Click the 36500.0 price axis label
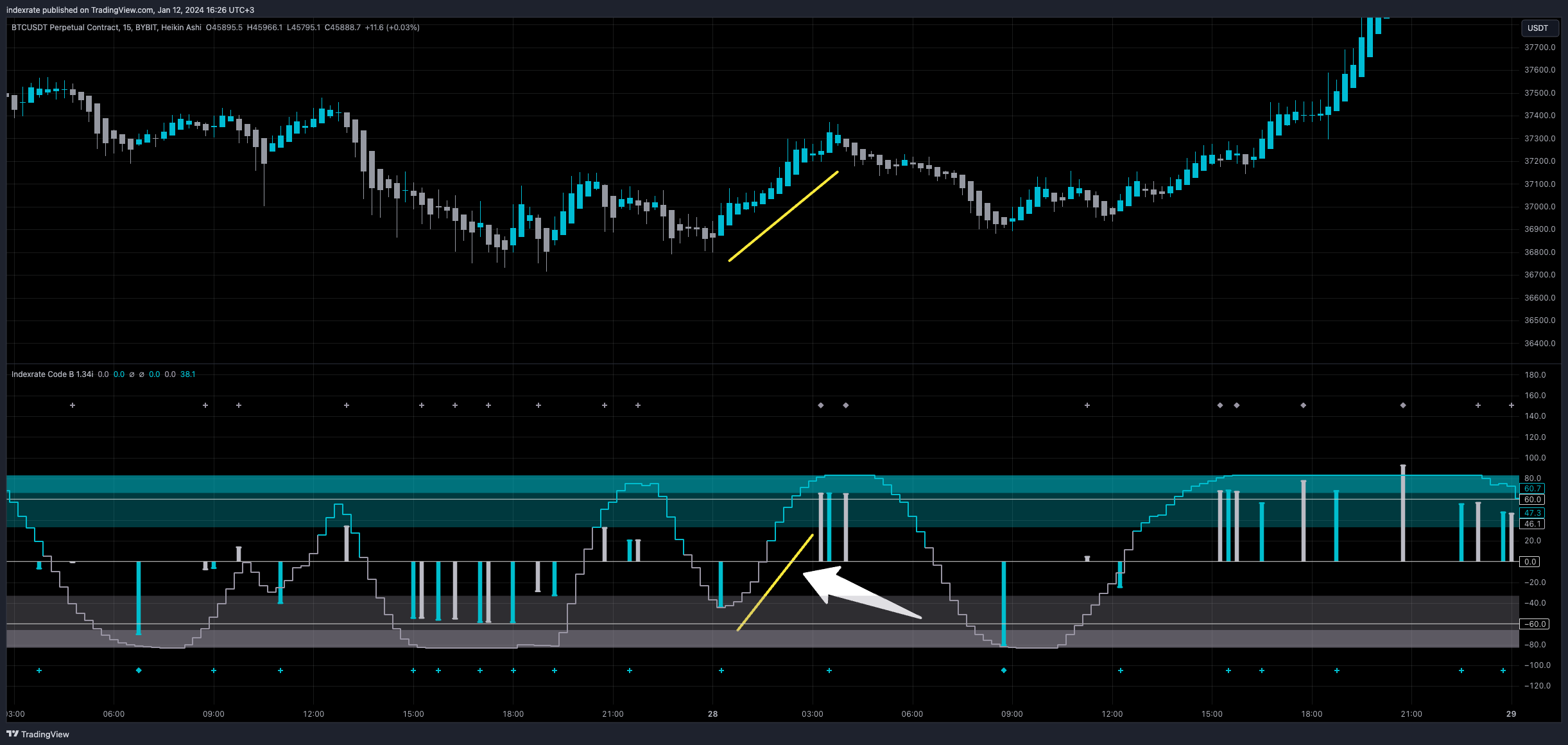 (x=1540, y=320)
